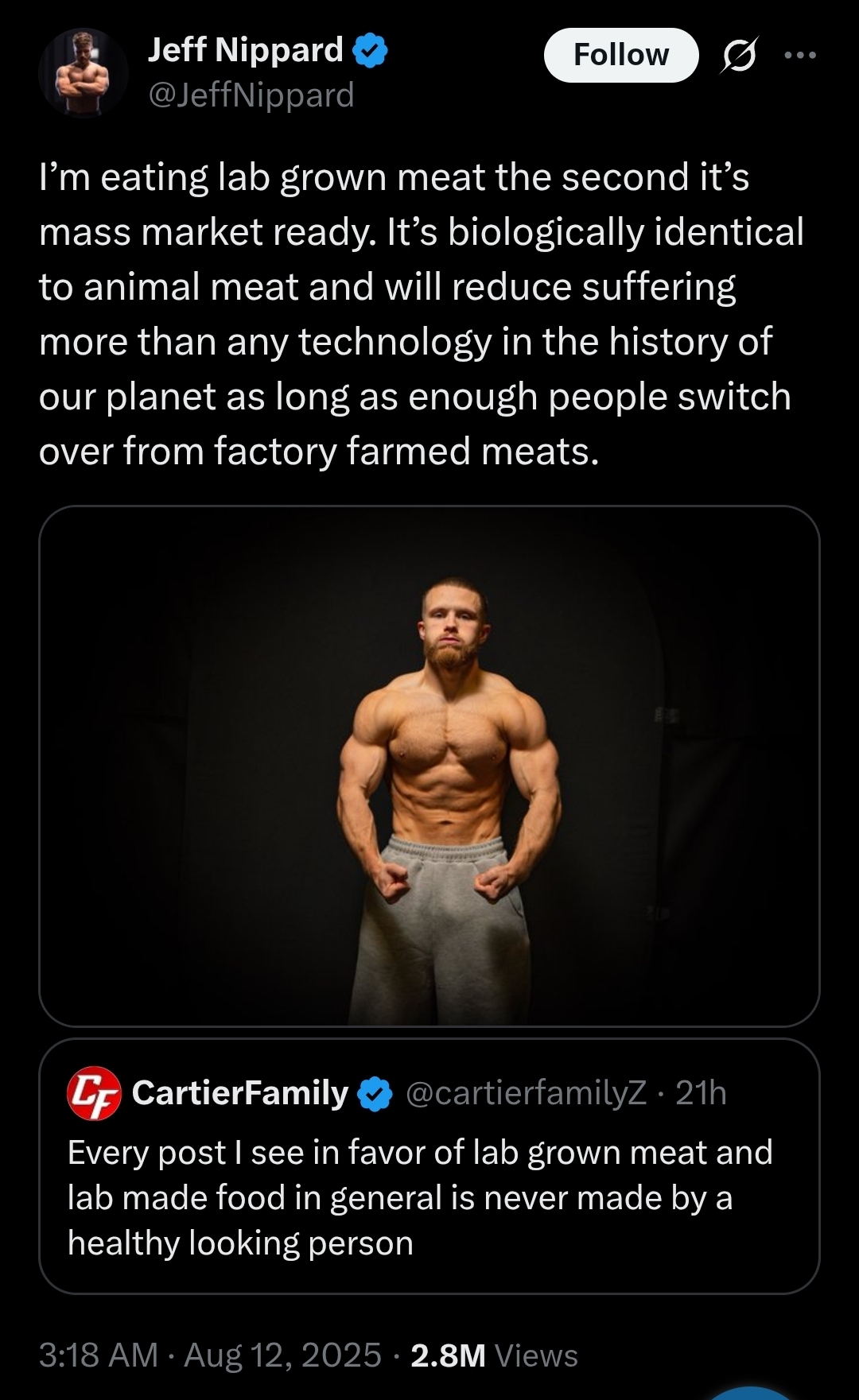Tap the quoted tweet card border area
This screenshot has width=859, height=1400.
point(429,1166)
